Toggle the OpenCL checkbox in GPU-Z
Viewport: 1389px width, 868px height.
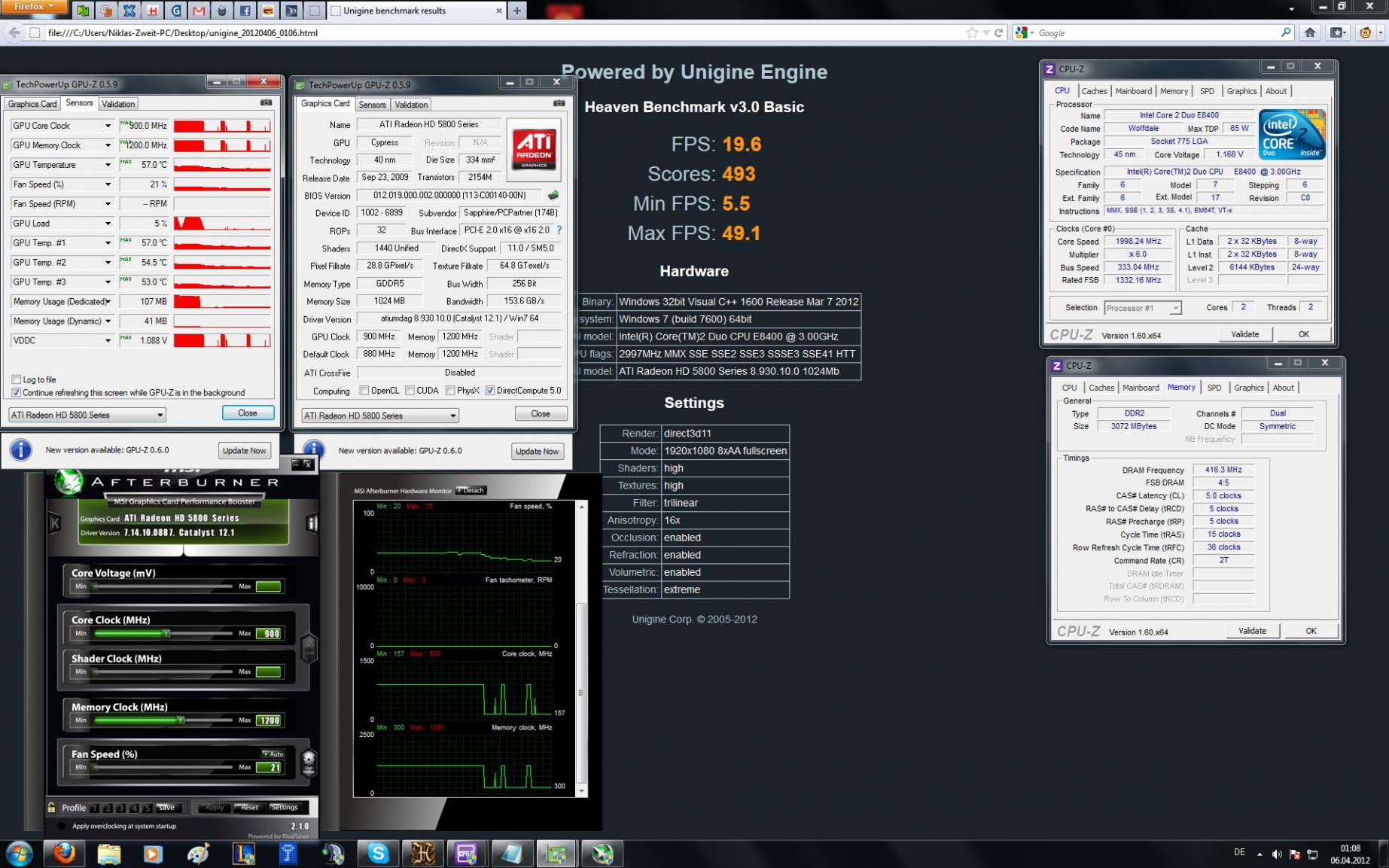[x=364, y=390]
